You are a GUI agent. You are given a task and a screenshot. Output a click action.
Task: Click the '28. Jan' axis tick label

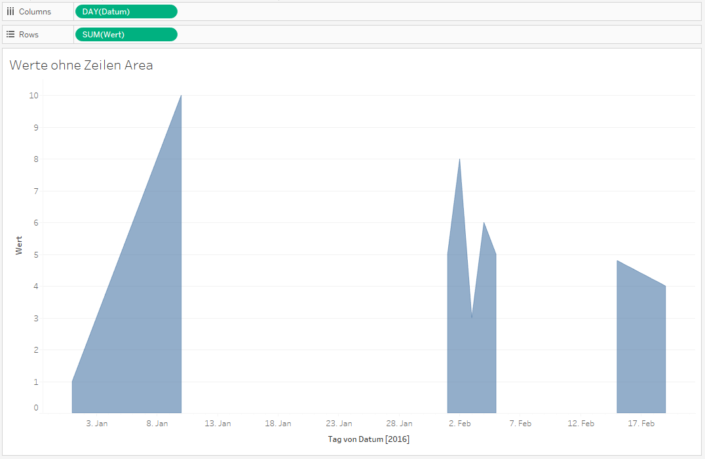point(399,423)
